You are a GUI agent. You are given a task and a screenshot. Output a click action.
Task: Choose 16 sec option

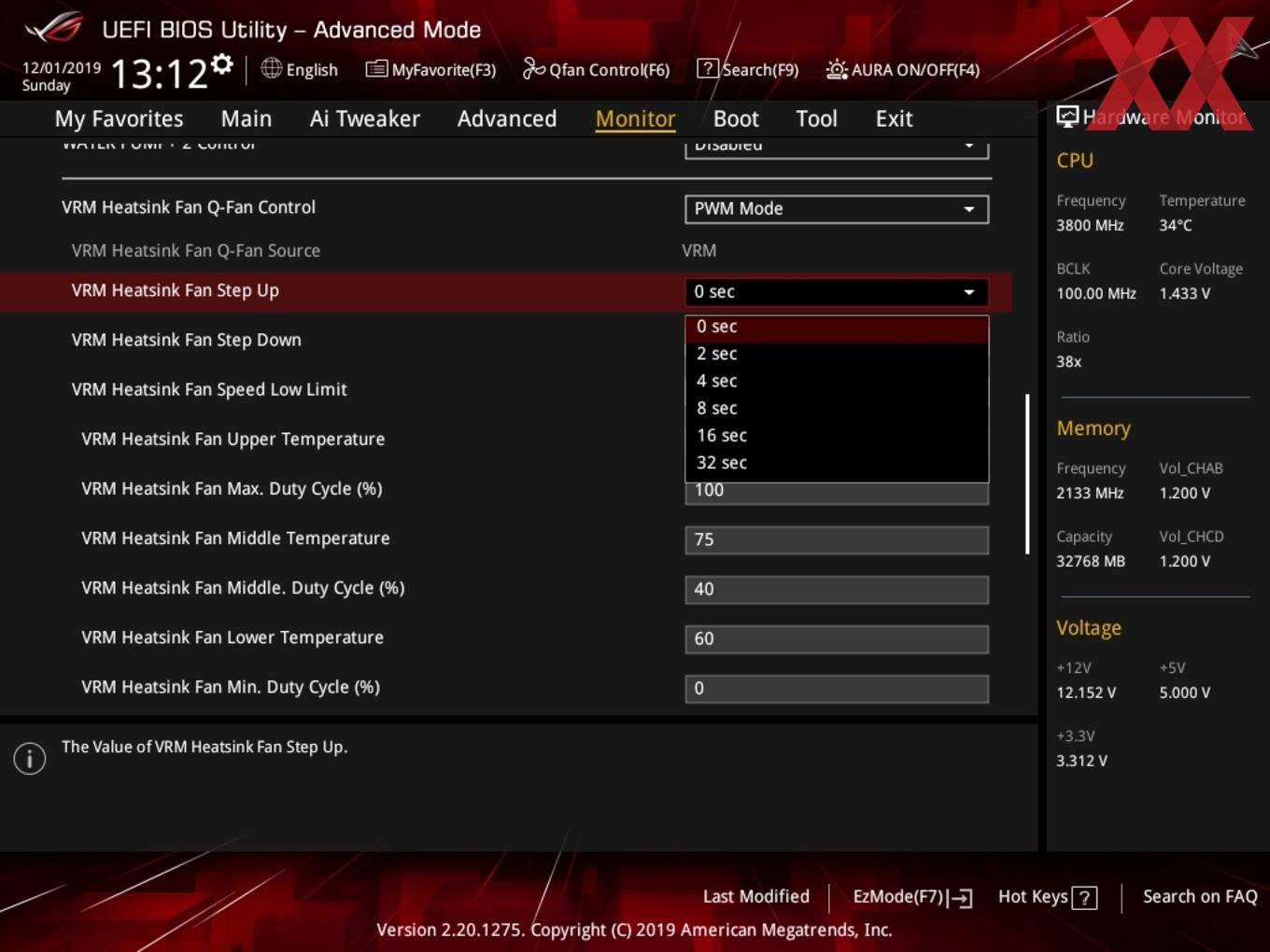[837, 435]
